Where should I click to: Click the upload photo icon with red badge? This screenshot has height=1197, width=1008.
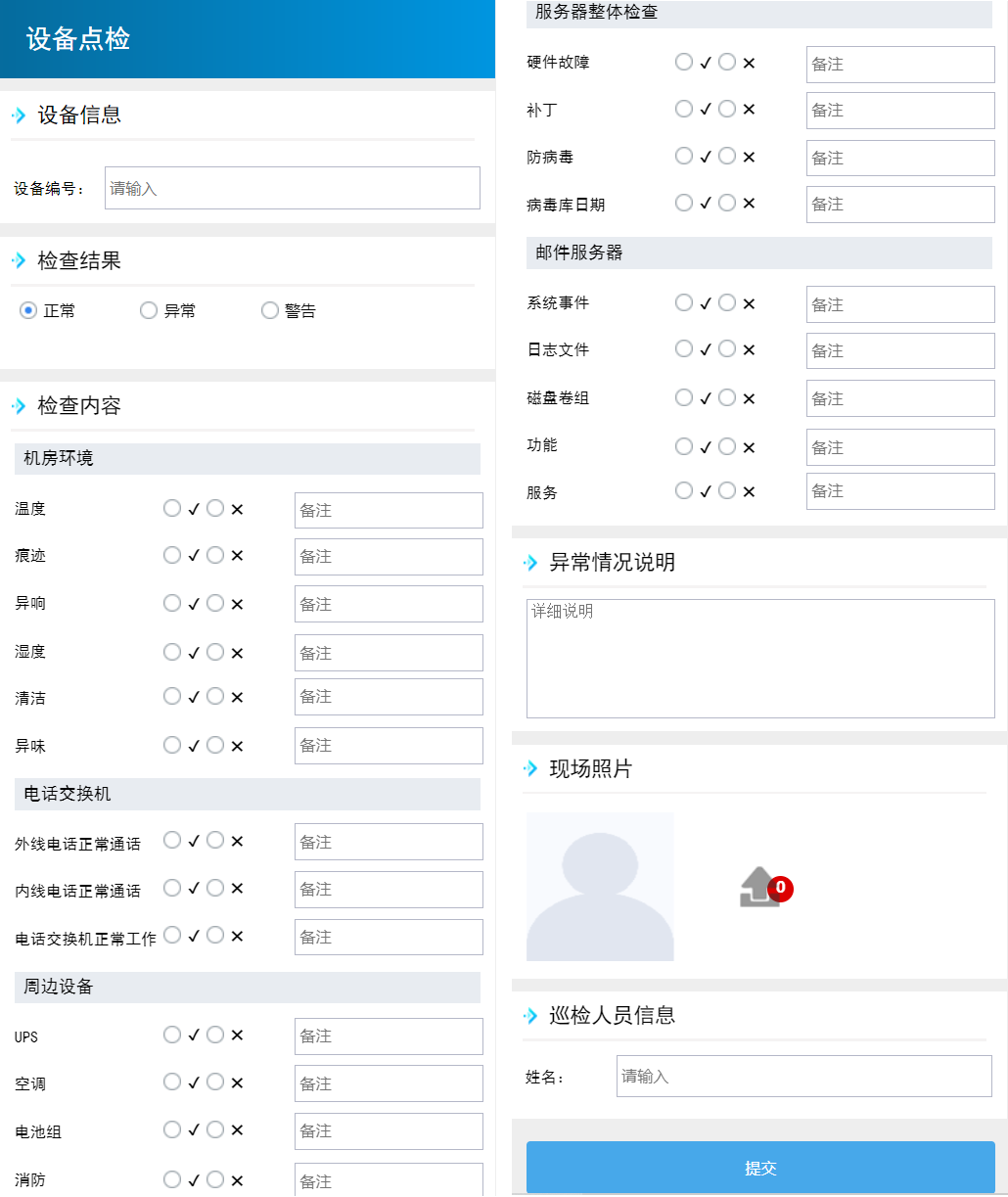765,888
